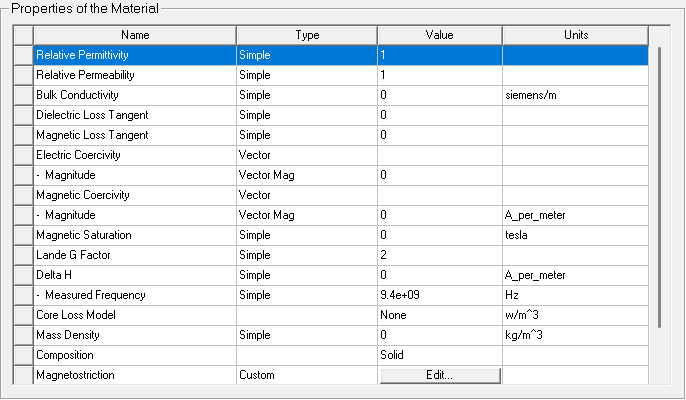Select the Magnetic Loss Tangent row name
This screenshot has width=686, height=400.
click(135, 135)
